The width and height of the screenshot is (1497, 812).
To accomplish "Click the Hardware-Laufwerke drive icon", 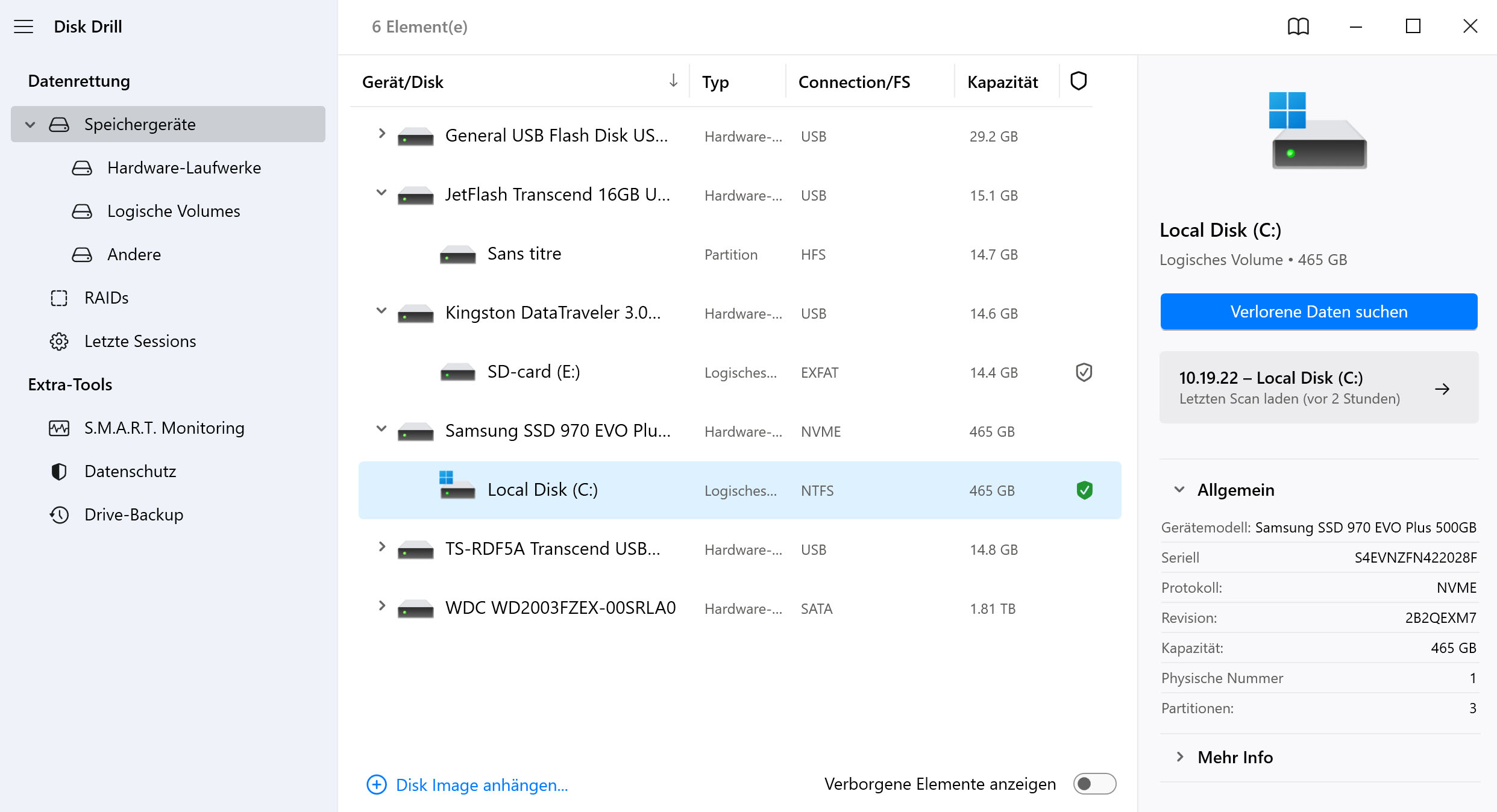I will click(82, 167).
